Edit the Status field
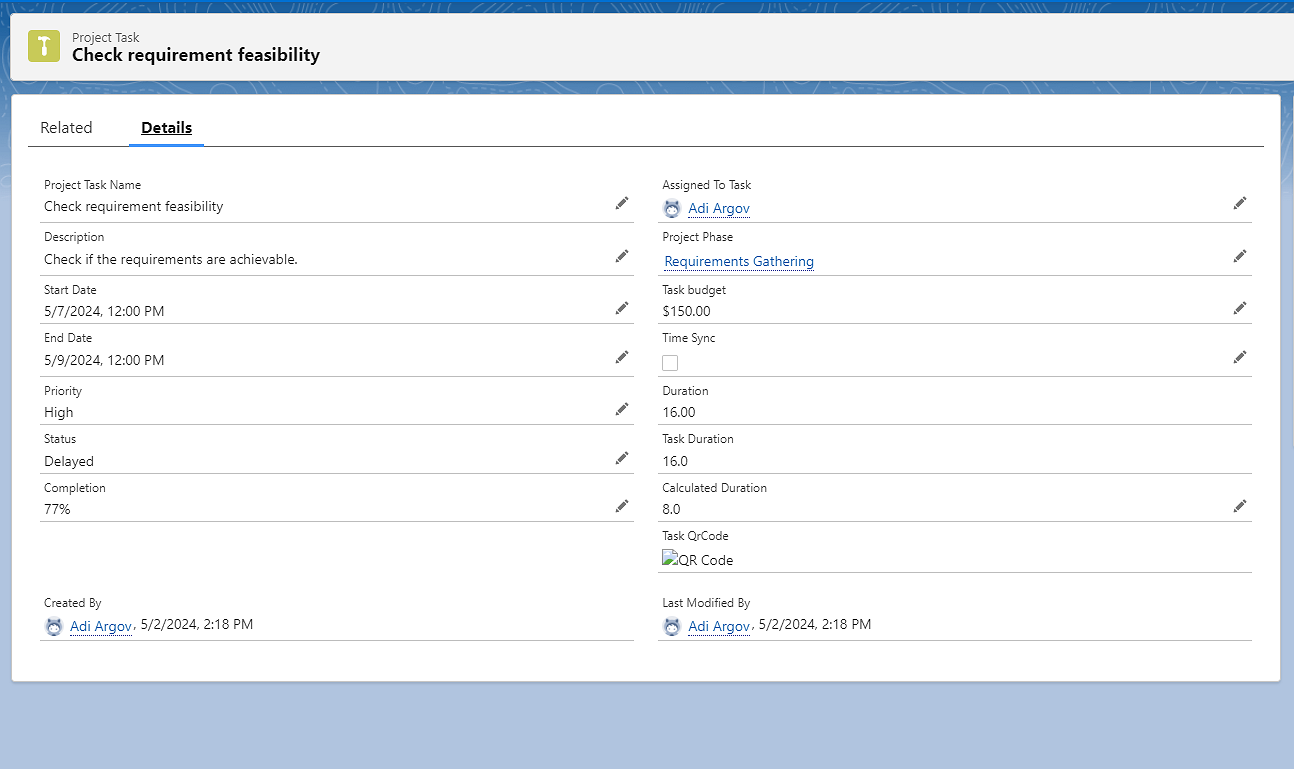The height and width of the screenshot is (769, 1294). pos(622,458)
